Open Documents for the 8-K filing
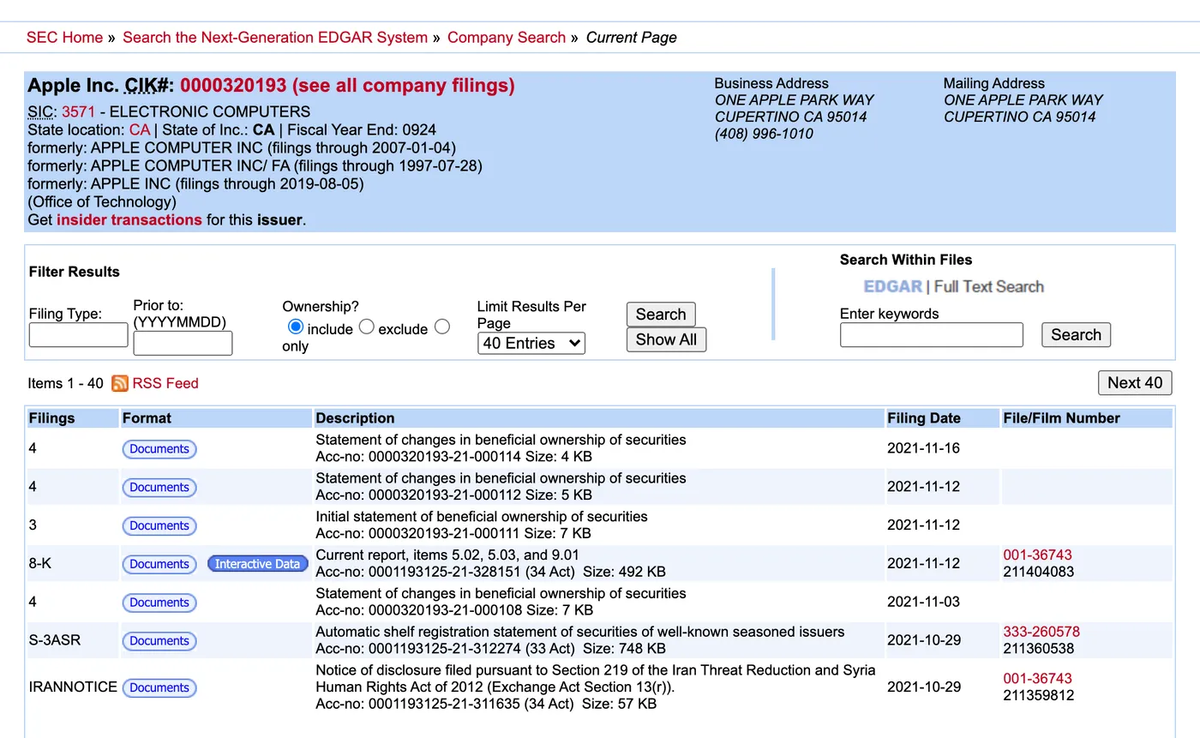Image resolution: width=1200 pixels, height=738 pixels. [159, 564]
